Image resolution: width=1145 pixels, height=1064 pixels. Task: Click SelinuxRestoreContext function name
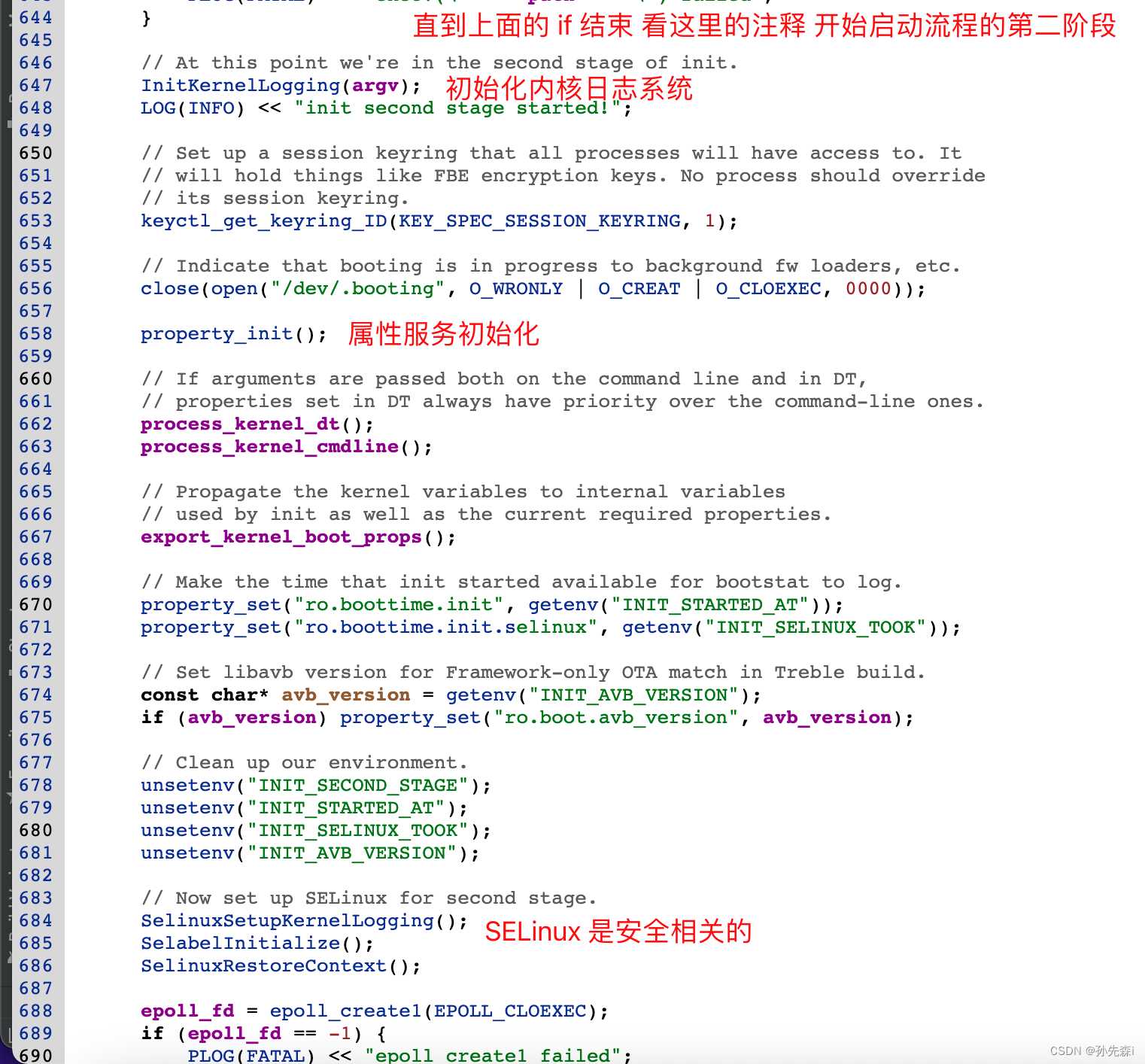coord(263,966)
